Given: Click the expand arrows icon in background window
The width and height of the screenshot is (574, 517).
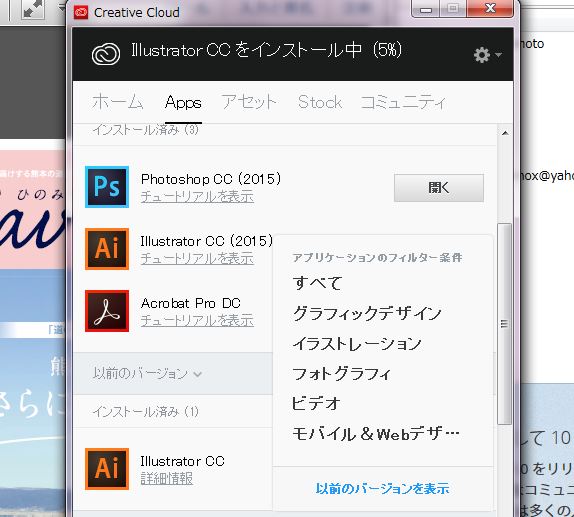Looking at the screenshot, I should [x=33, y=9].
